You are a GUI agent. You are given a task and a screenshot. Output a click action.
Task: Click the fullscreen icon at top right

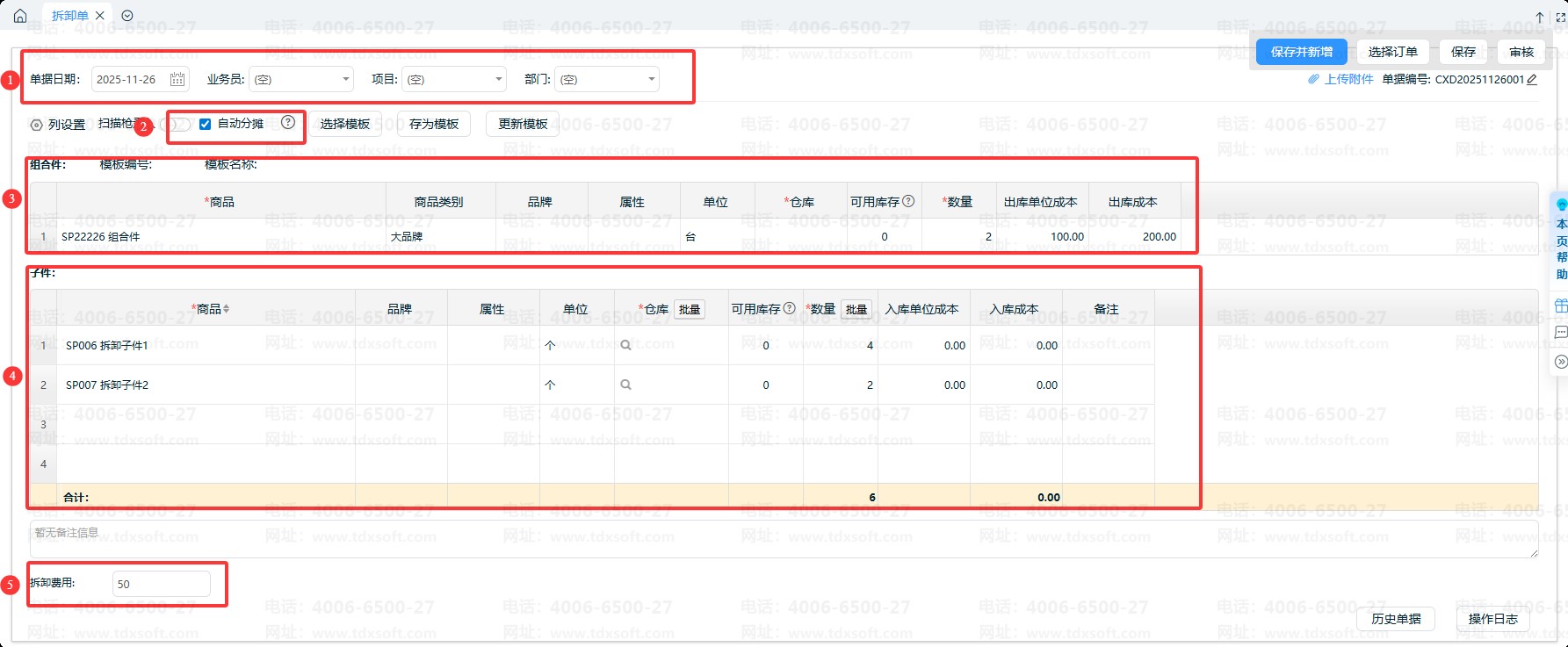pos(1560,17)
